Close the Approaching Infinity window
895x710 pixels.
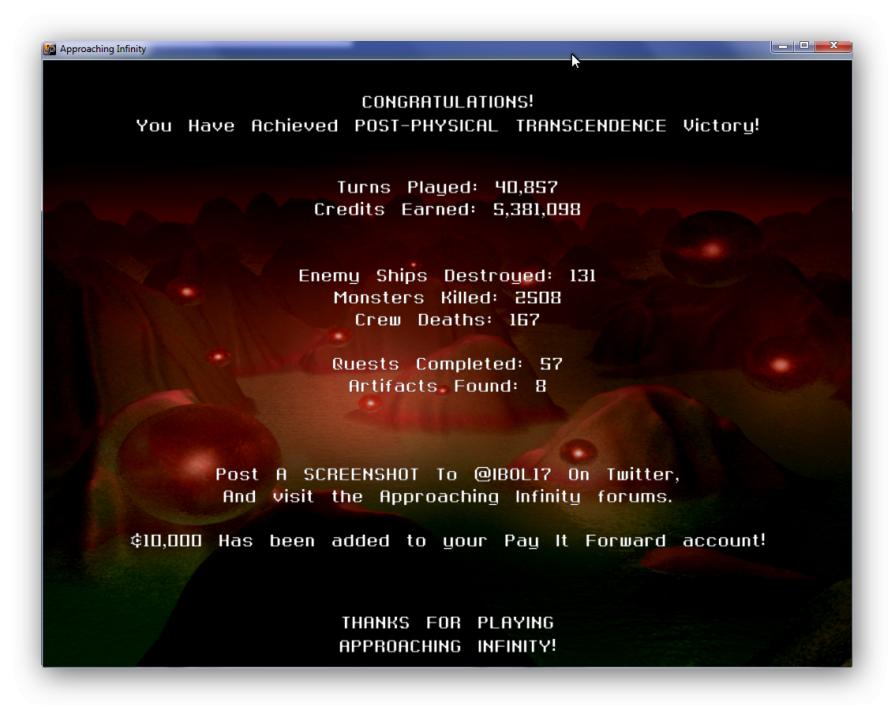coord(833,47)
